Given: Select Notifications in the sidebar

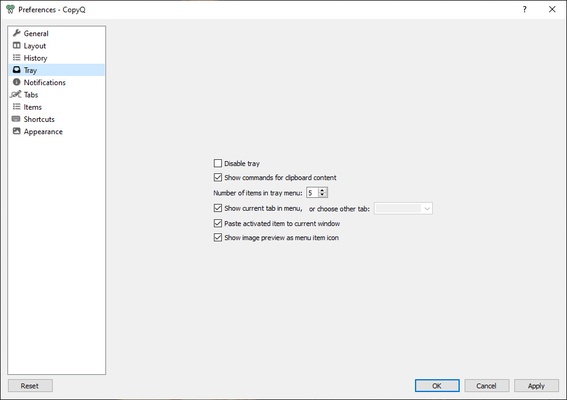Looking at the screenshot, I should (56, 82).
